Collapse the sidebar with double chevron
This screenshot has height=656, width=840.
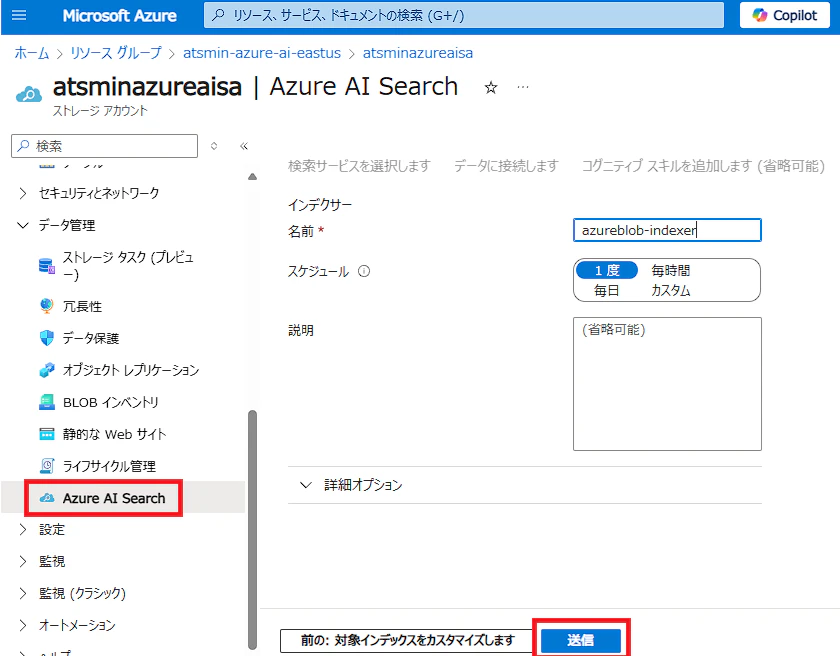coord(244,146)
